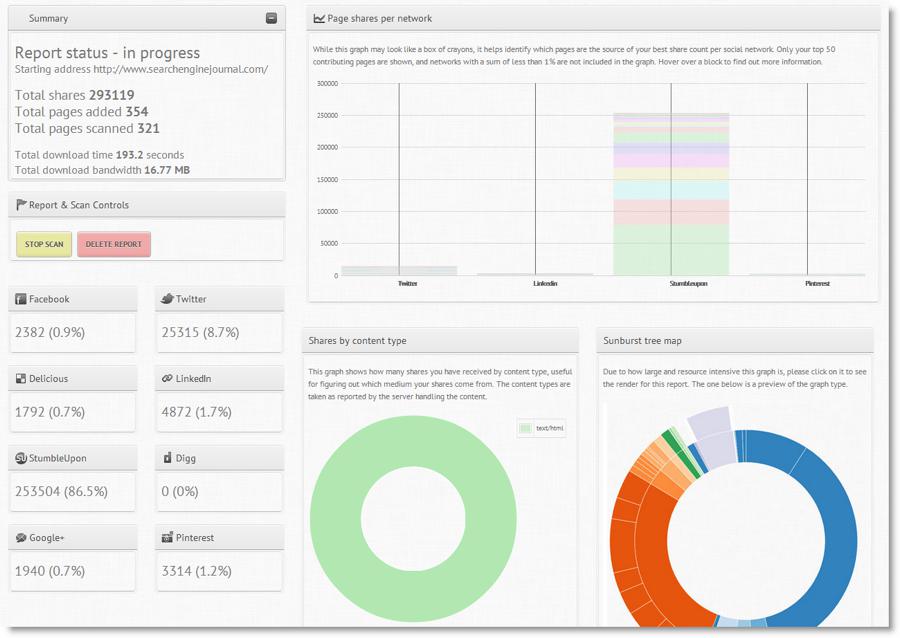Click the Google+ icon
900x638 pixels.
(x=21, y=538)
